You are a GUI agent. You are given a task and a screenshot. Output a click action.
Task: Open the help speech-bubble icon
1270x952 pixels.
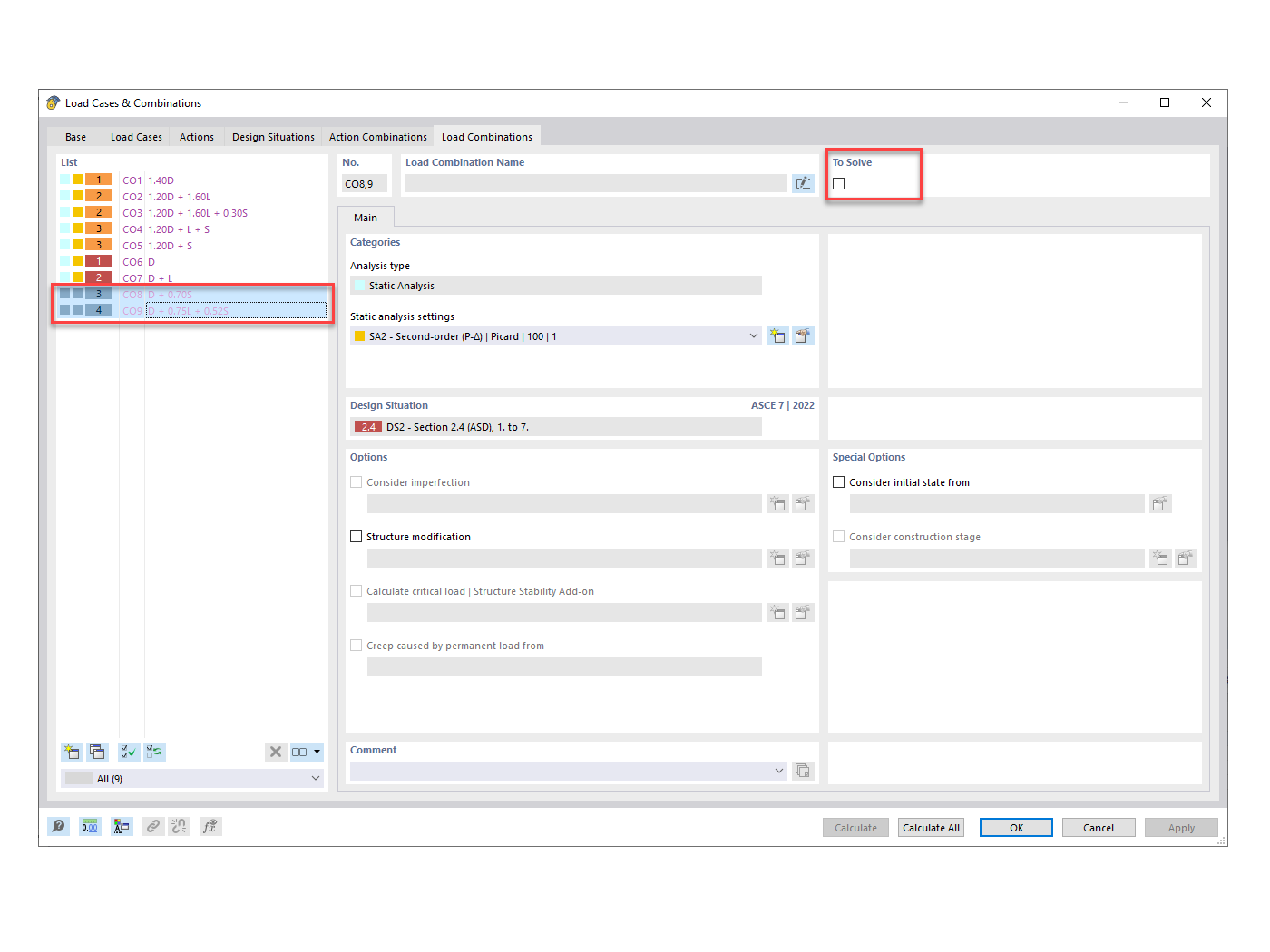[59, 826]
